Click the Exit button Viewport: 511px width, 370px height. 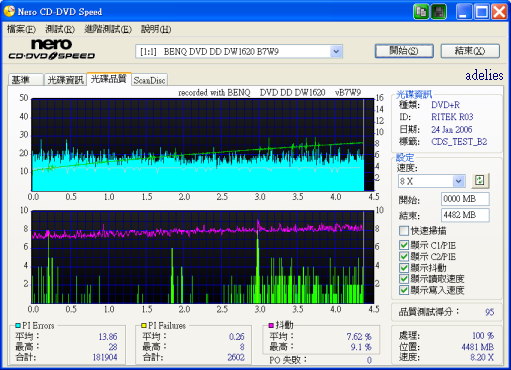pos(470,51)
